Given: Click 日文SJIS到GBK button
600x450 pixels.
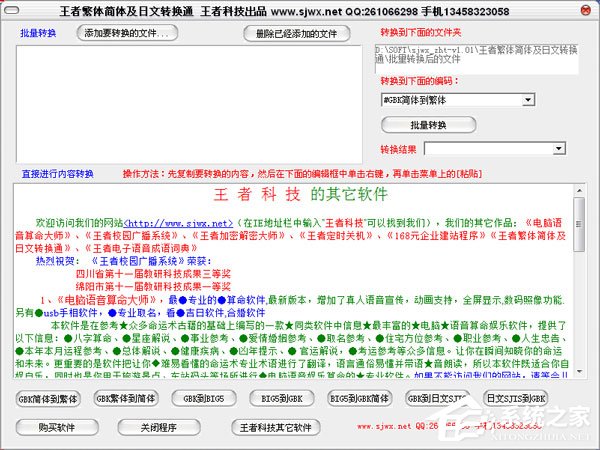Looking at the screenshot, I should coord(515,398).
